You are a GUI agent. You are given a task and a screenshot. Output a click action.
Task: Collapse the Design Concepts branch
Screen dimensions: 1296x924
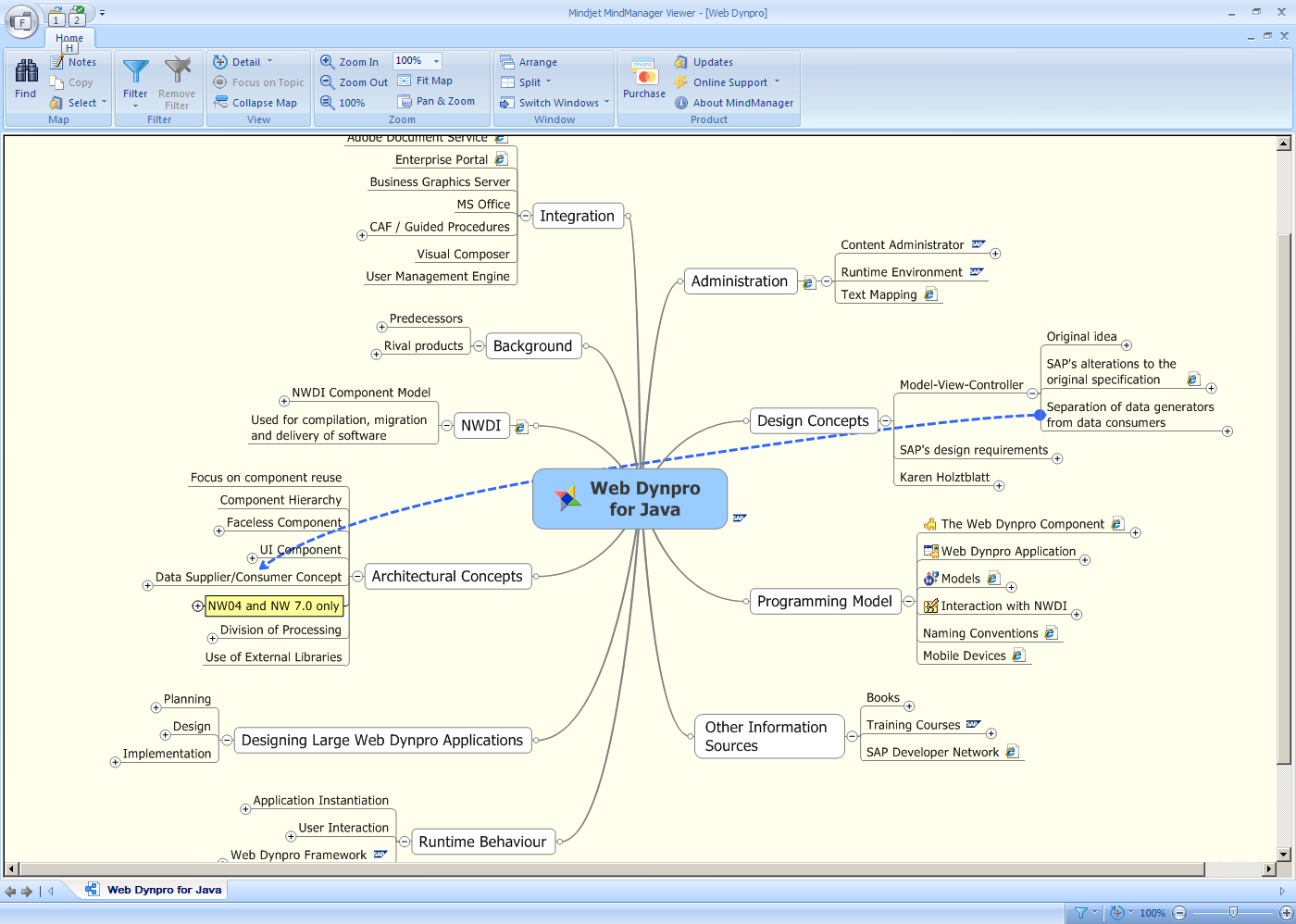coord(885,420)
